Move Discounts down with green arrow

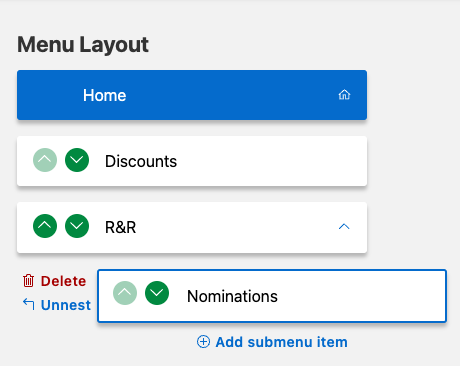[77, 160]
